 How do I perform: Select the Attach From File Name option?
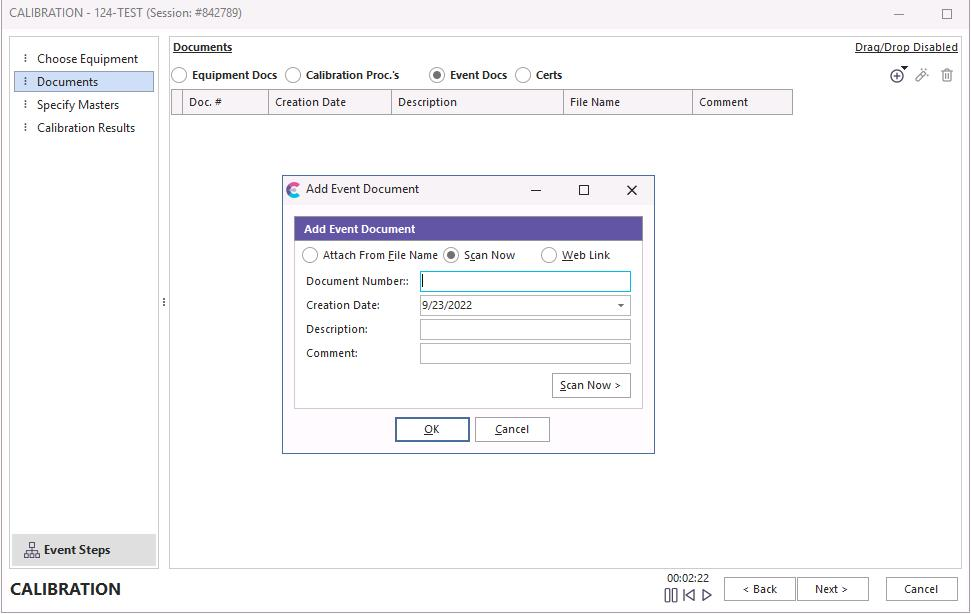311,255
